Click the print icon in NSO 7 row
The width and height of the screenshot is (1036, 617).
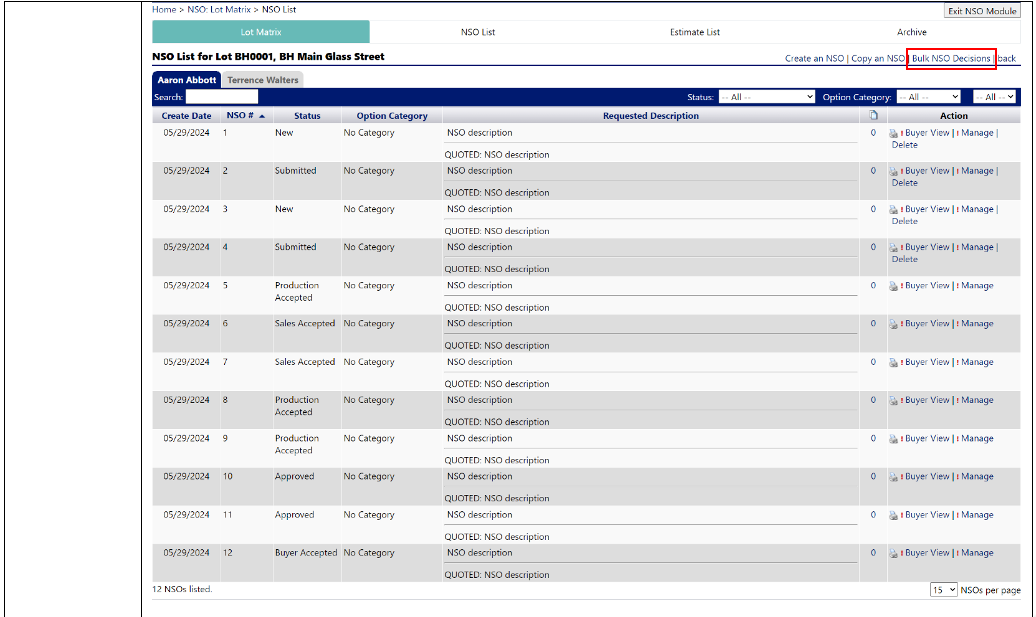coord(893,363)
